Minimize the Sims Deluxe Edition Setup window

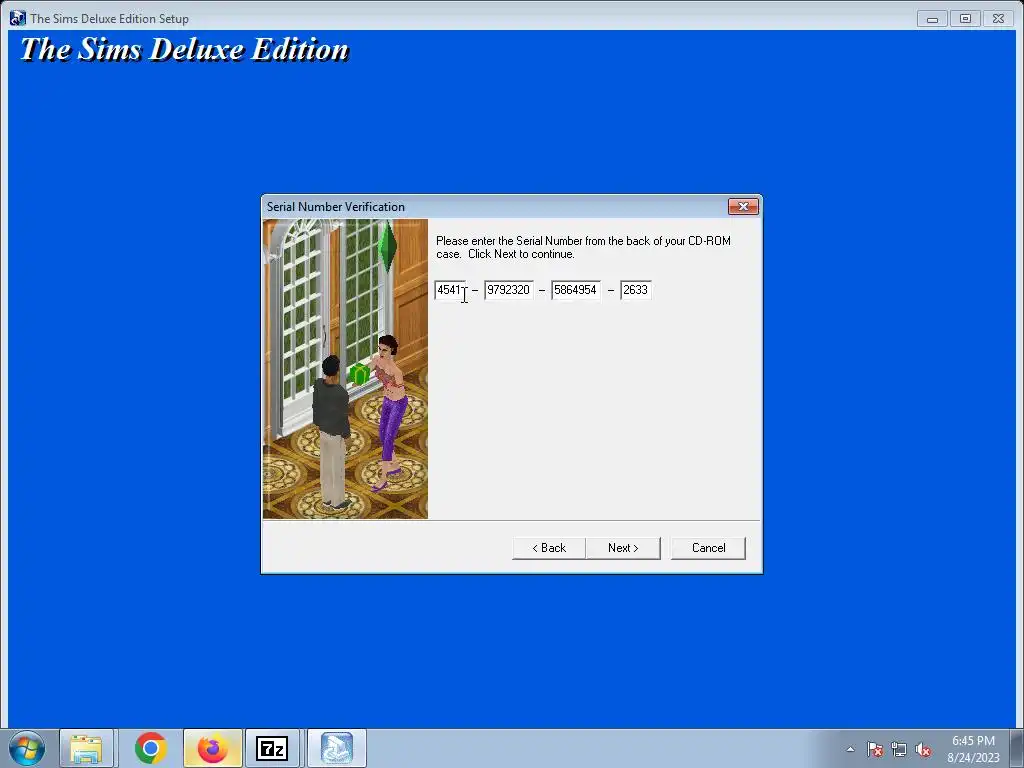(933, 19)
